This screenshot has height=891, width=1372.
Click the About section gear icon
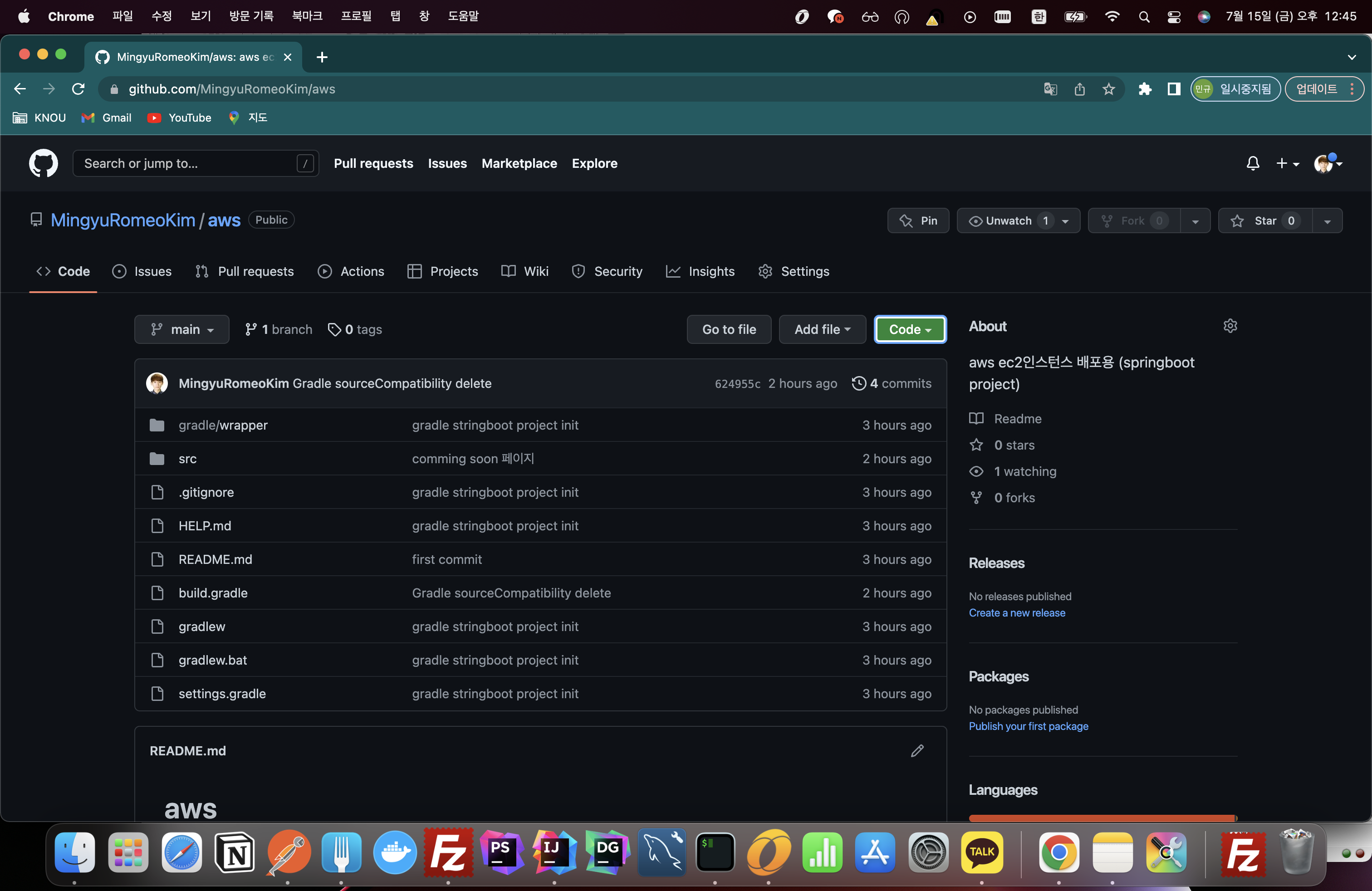[x=1230, y=326]
